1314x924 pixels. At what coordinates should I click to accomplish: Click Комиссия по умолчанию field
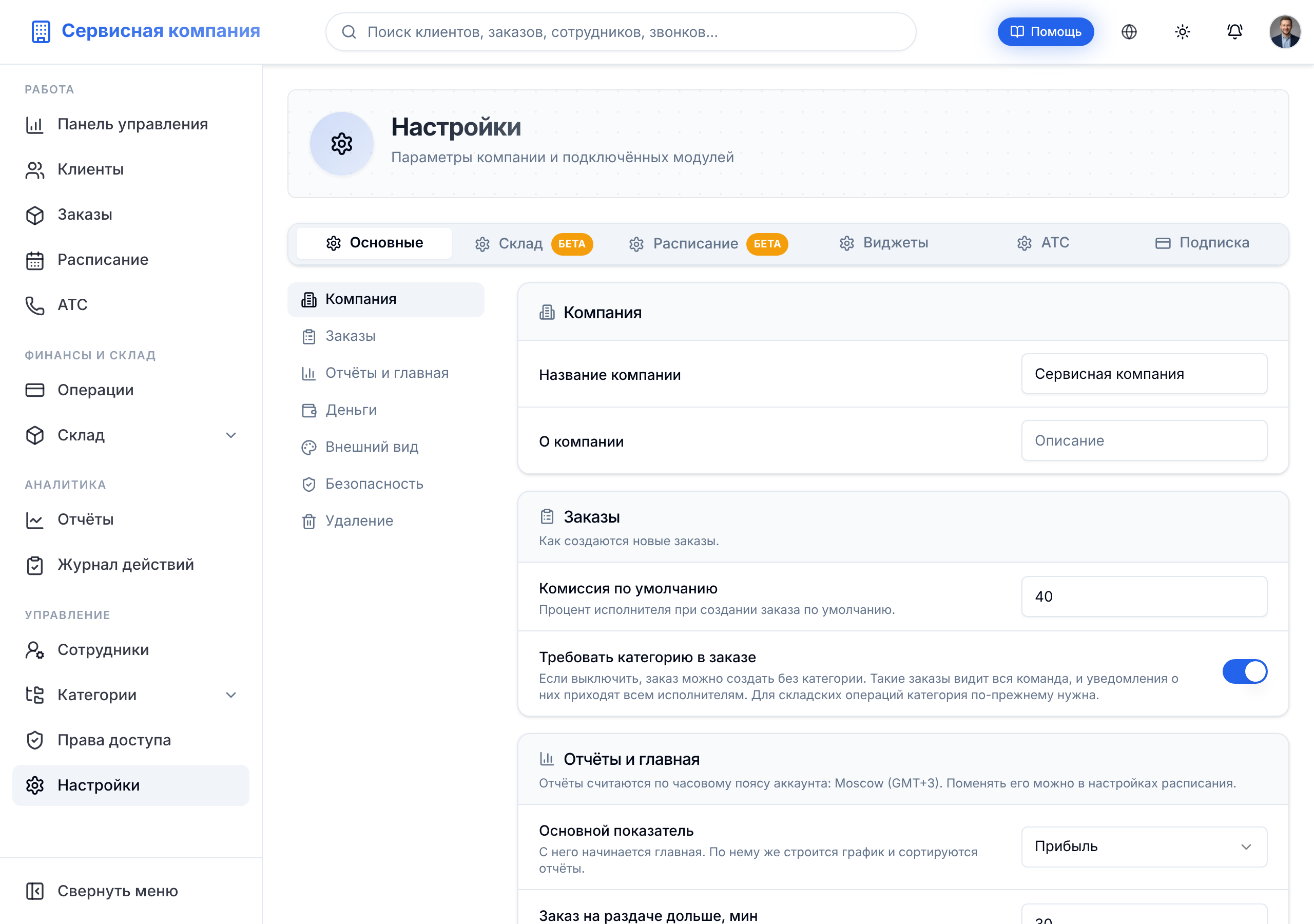(1144, 596)
